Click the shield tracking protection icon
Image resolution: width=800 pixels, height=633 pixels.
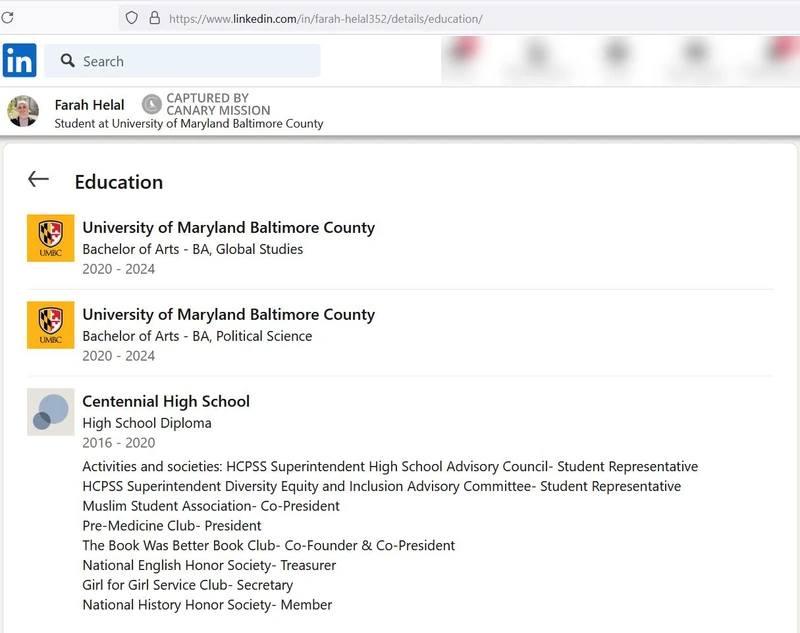[132, 18]
